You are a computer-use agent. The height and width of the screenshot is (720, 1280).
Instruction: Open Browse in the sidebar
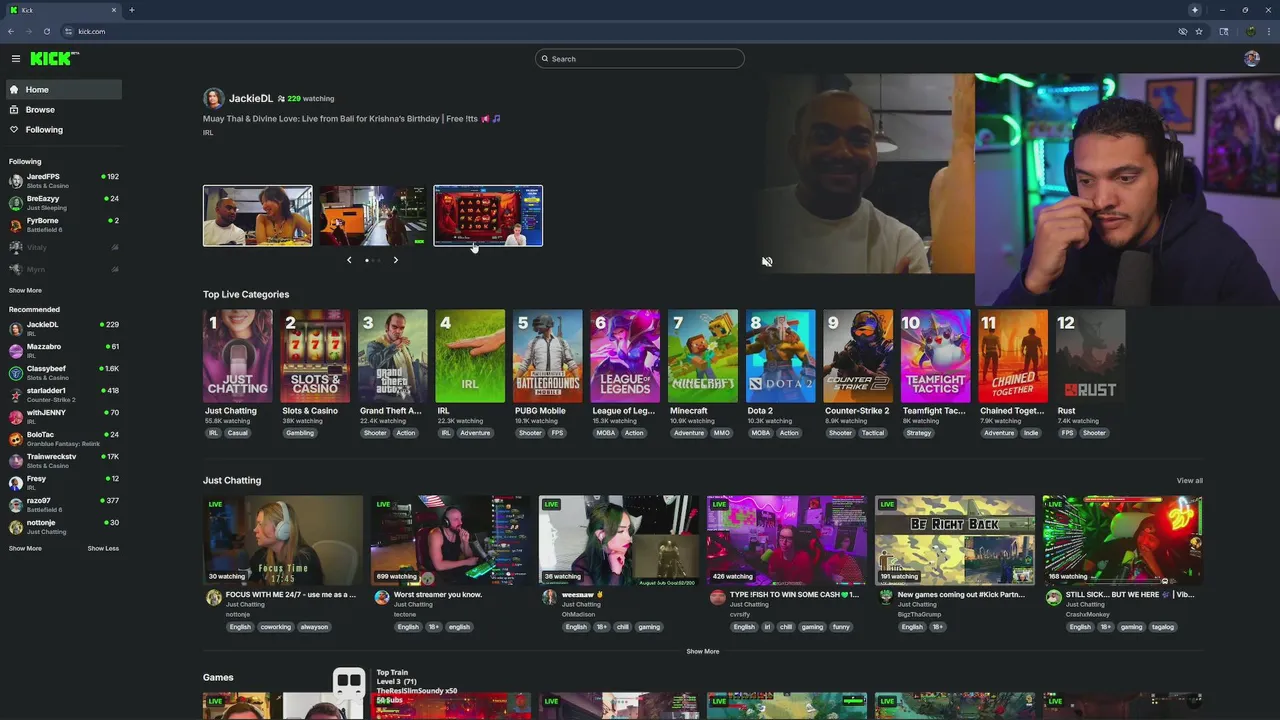pos(64,110)
